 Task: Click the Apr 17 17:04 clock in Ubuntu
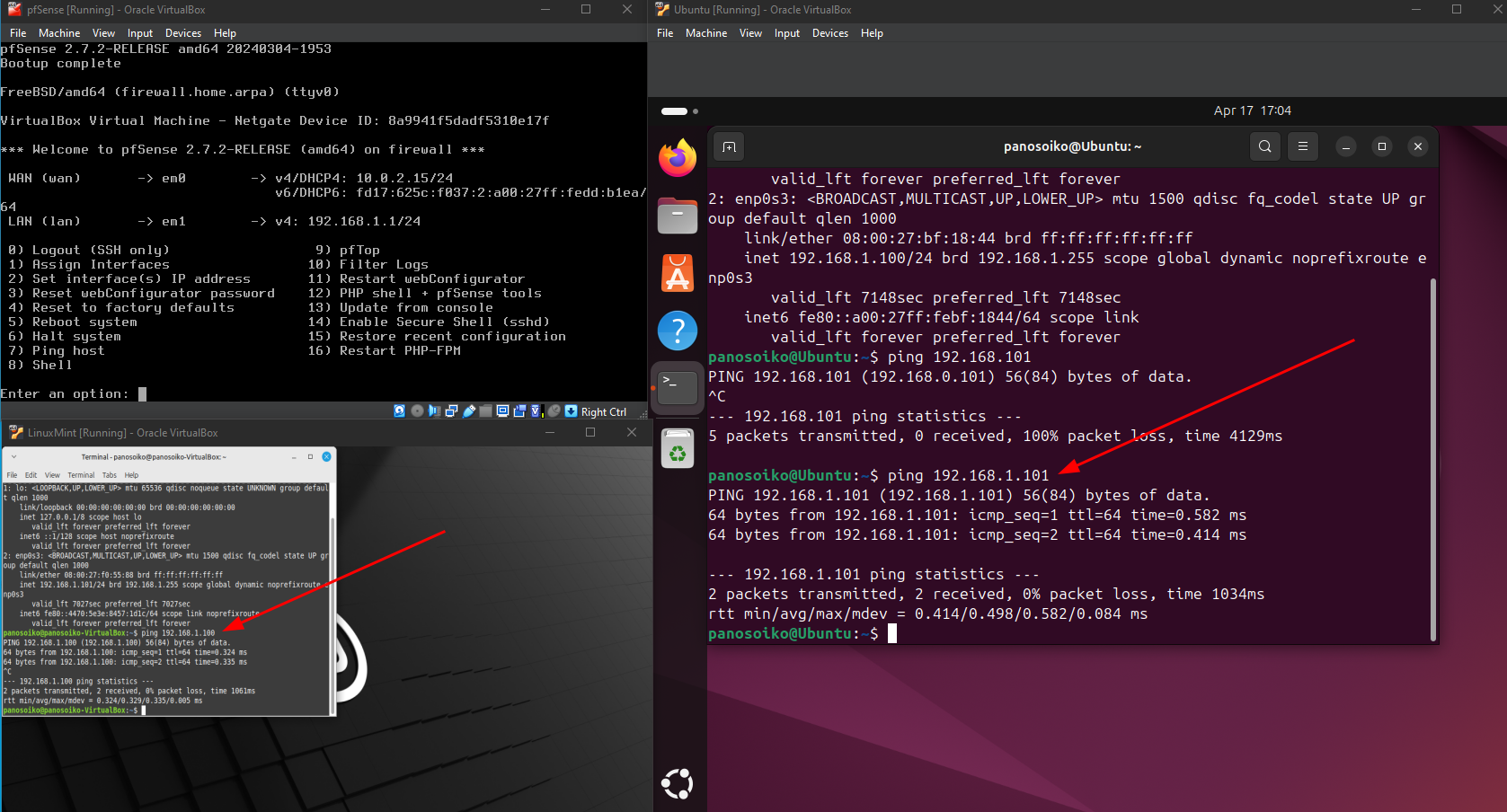[1252, 110]
